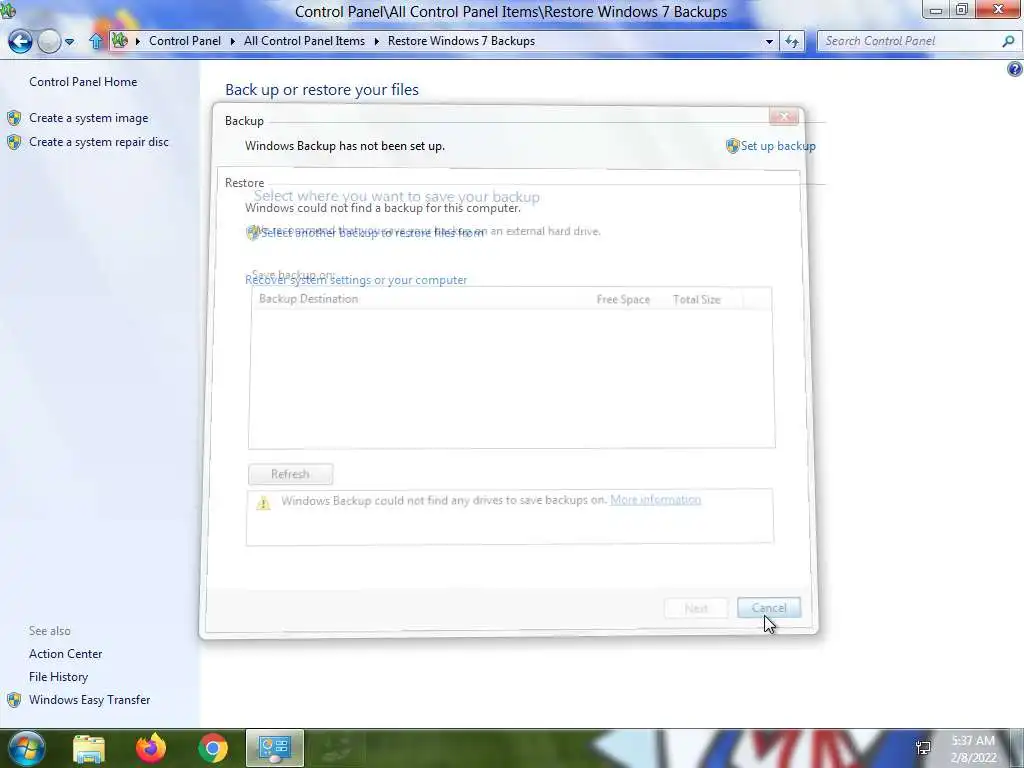This screenshot has width=1024, height=768.
Task: Open Action Center link
Action: coord(65,654)
